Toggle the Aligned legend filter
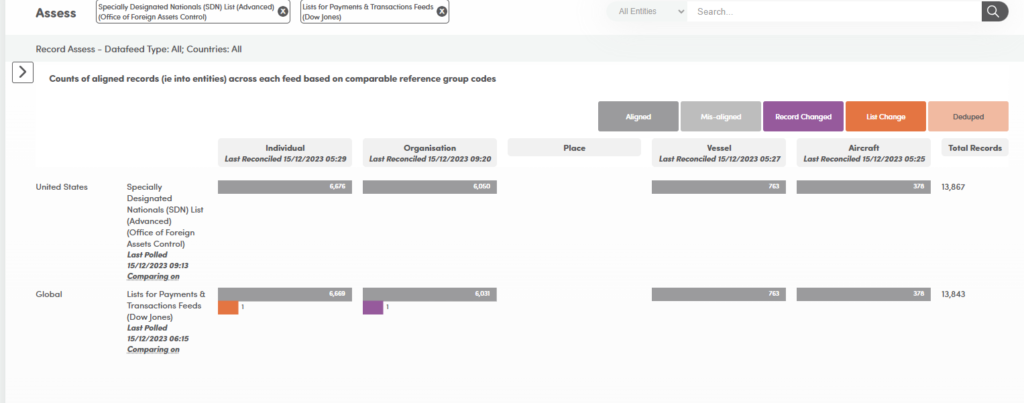This screenshot has height=403, width=1024. click(638, 117)
